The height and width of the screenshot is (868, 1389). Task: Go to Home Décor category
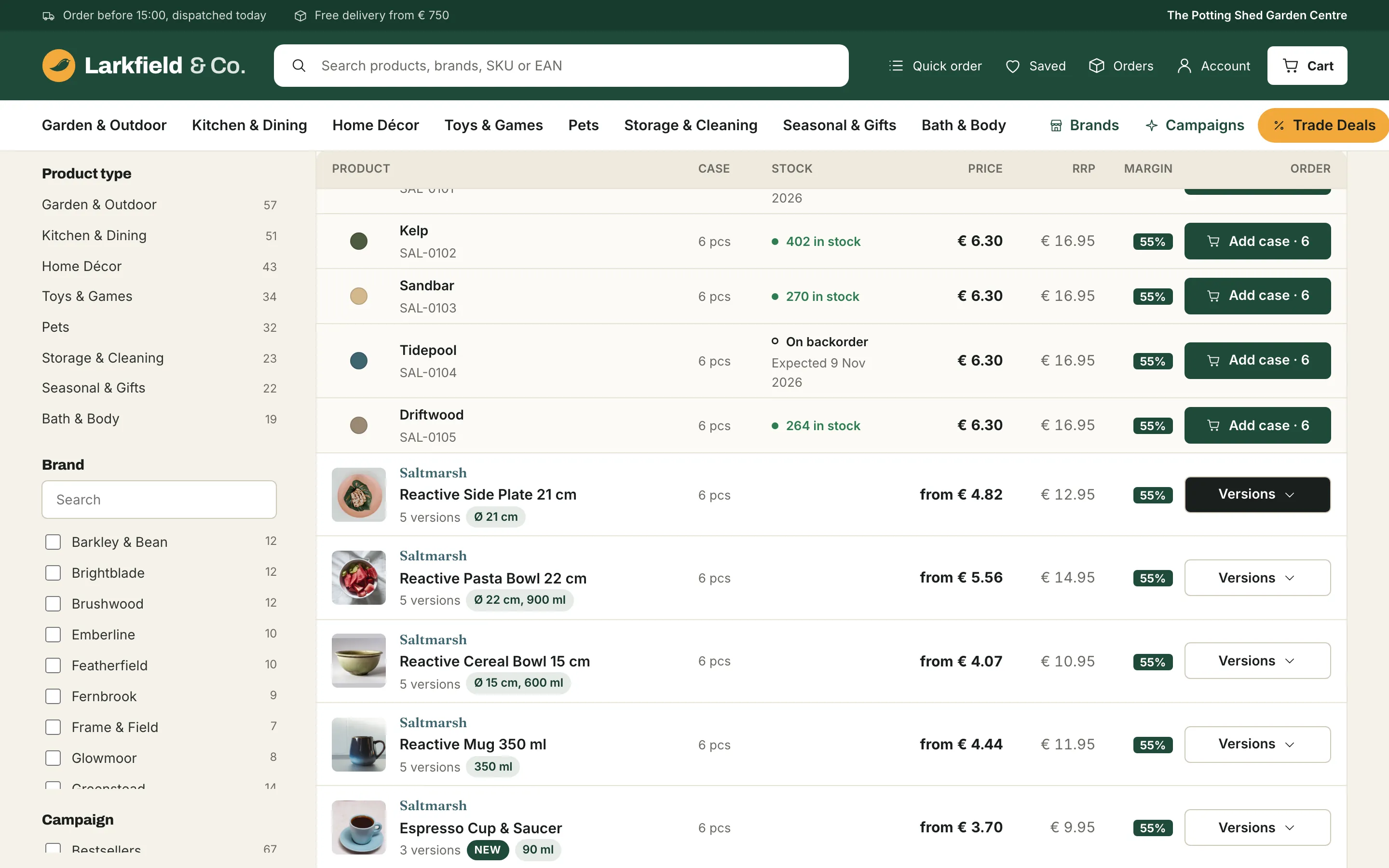(x=375, y=125)
